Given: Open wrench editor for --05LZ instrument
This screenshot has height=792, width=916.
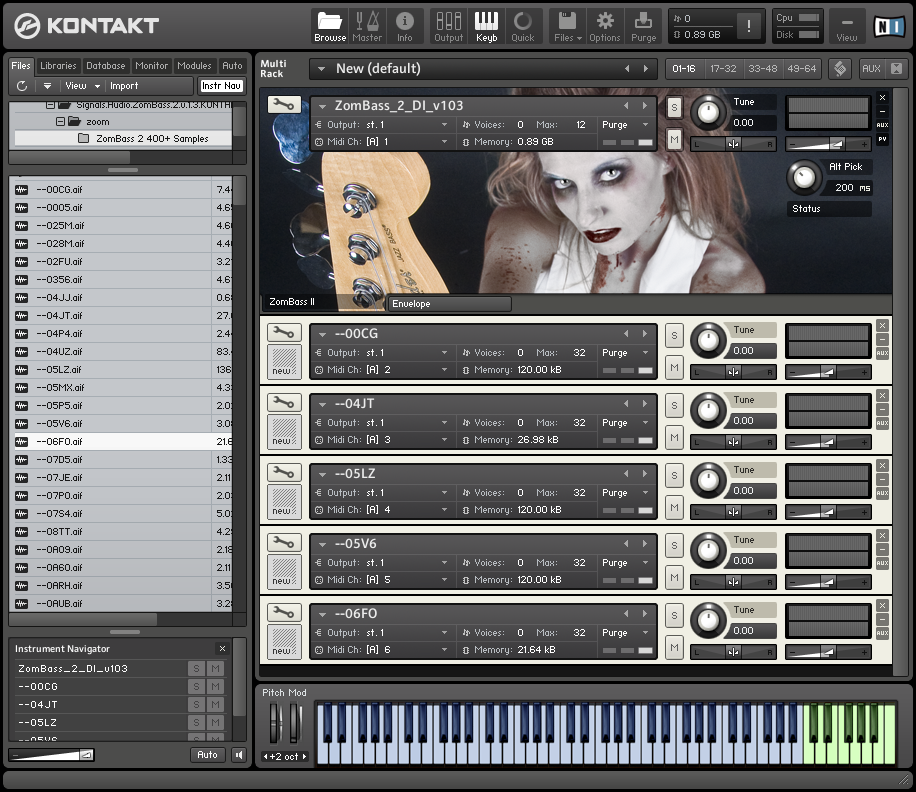Looking at the screenshot, I should [x=284, y=473].
